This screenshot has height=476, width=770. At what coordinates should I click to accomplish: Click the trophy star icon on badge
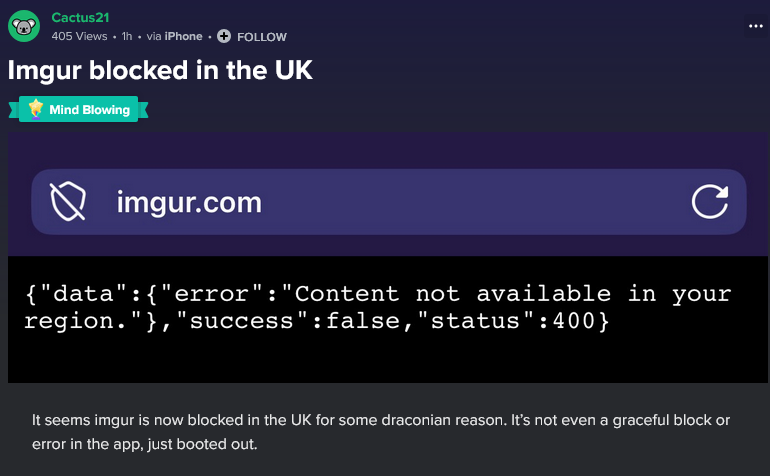pyautogui.click(x=35, y=109)
